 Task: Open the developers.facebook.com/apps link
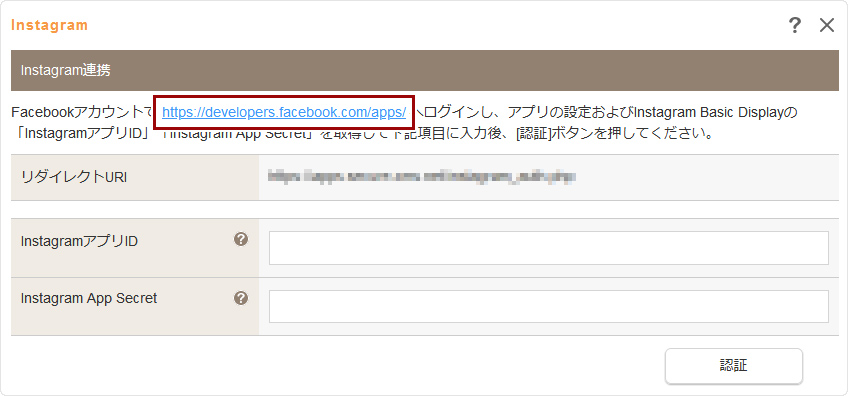[284, 113]
